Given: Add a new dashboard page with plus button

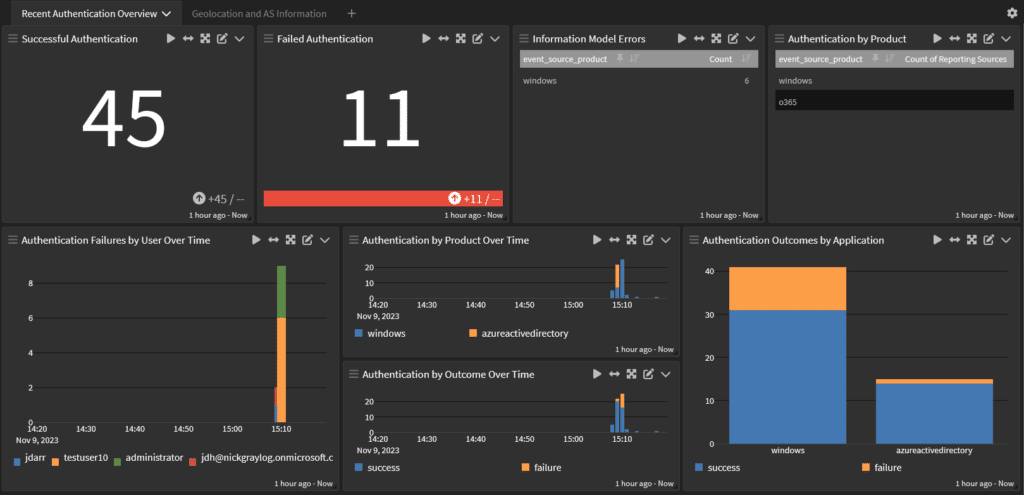Looking at the screenshot, I should pyautogui.click(x=351, y=14).
